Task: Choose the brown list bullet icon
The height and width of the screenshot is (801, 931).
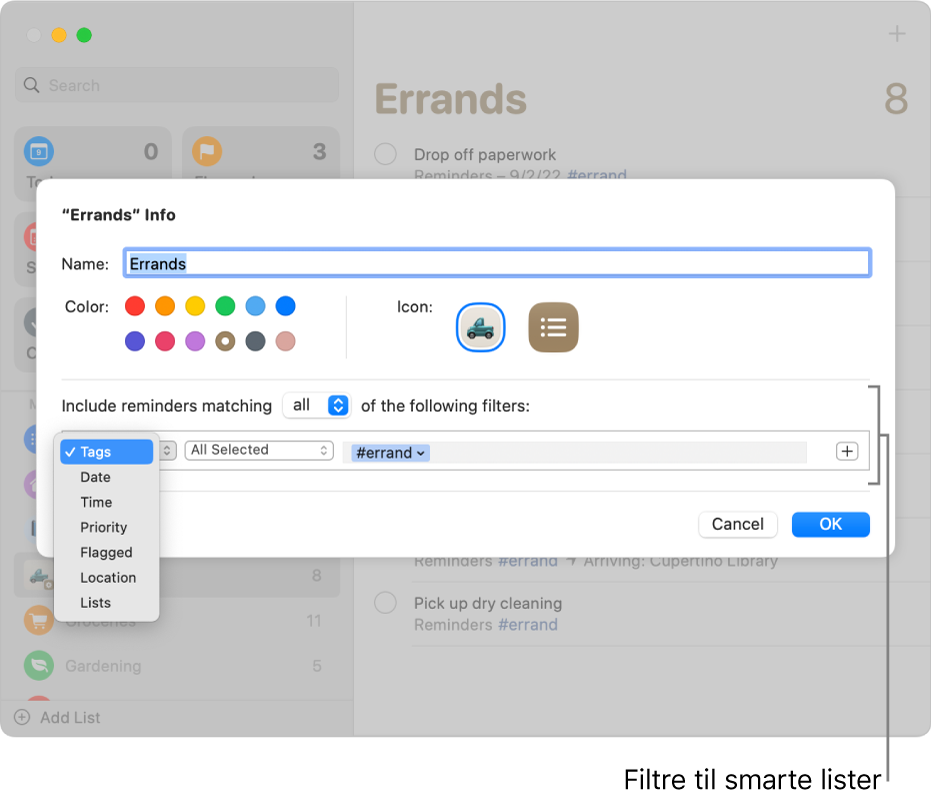Action: point(553,327)
